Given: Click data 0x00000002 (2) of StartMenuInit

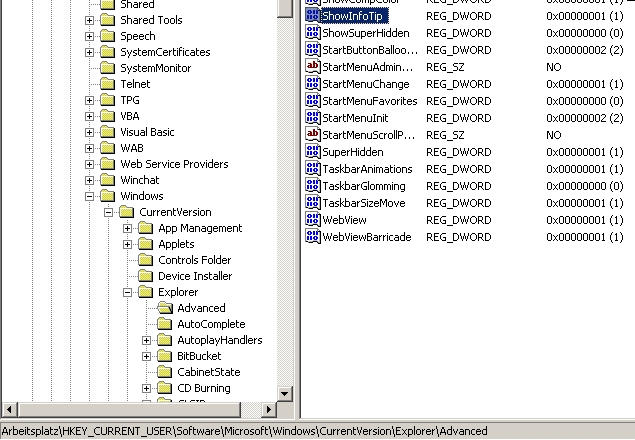Looking at the screenshot, I should 584,118.
